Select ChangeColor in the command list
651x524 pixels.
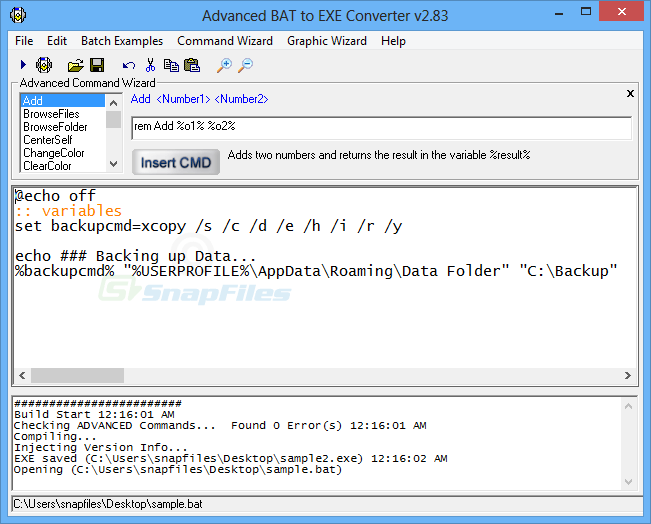pos(63,153)
